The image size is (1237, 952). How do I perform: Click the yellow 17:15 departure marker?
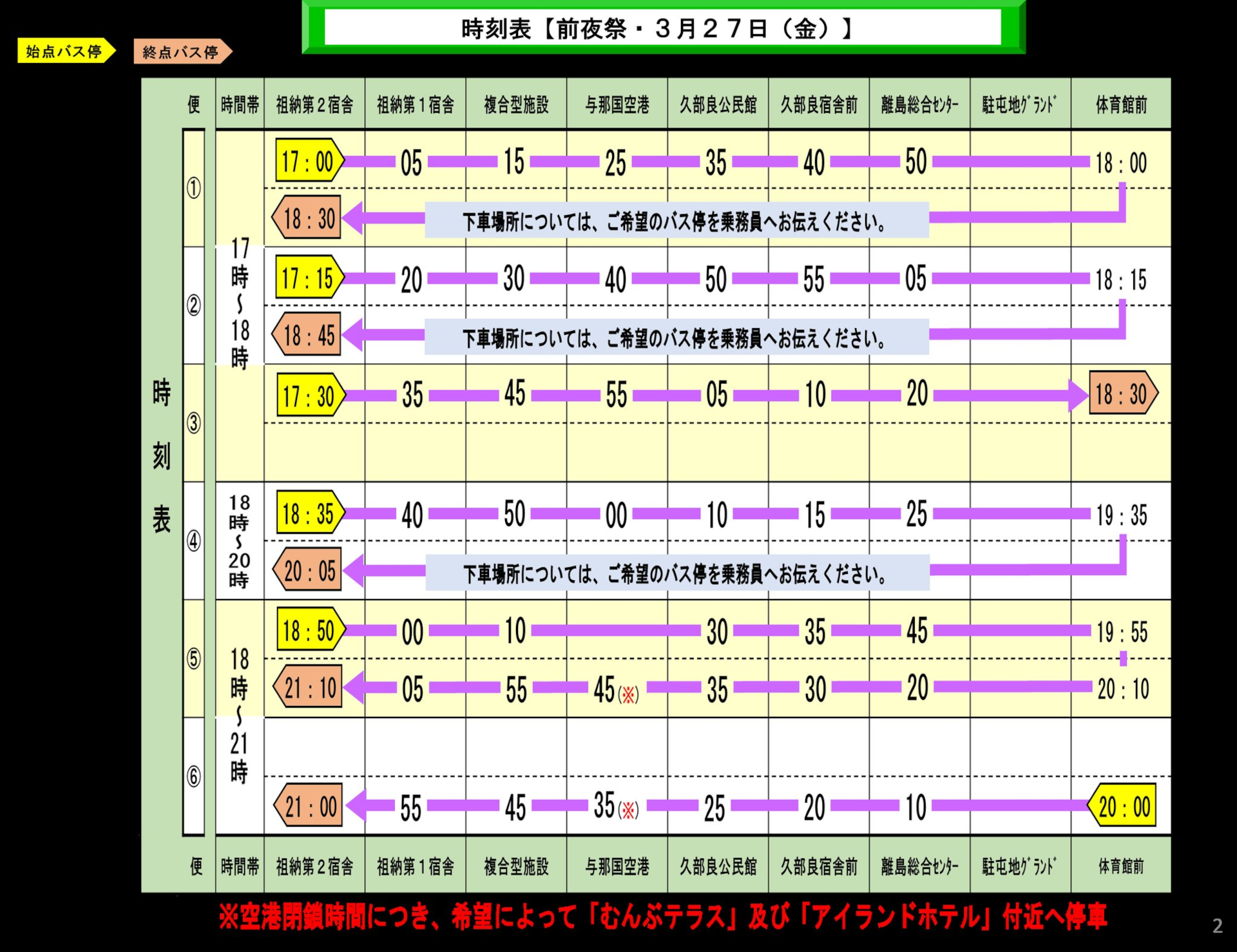(x=309, y=278)
